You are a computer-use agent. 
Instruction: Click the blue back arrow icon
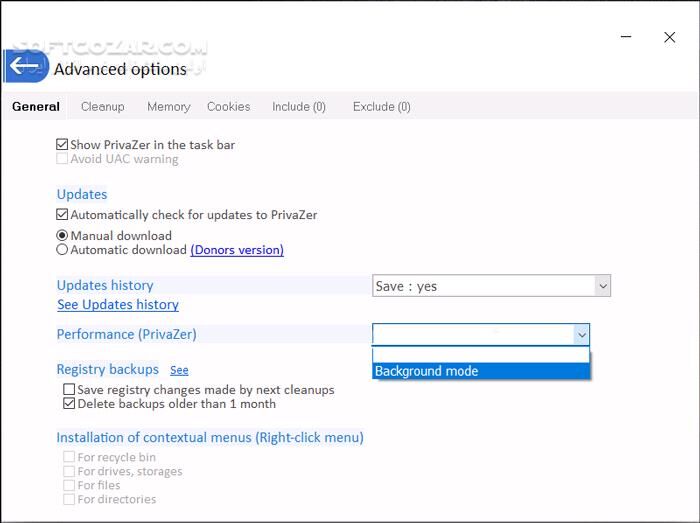tap(24, 67)
